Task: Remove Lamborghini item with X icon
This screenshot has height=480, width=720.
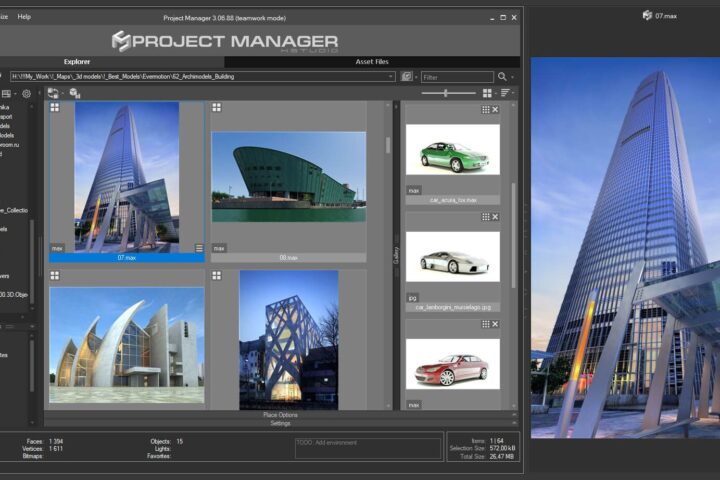Action: 495,217
